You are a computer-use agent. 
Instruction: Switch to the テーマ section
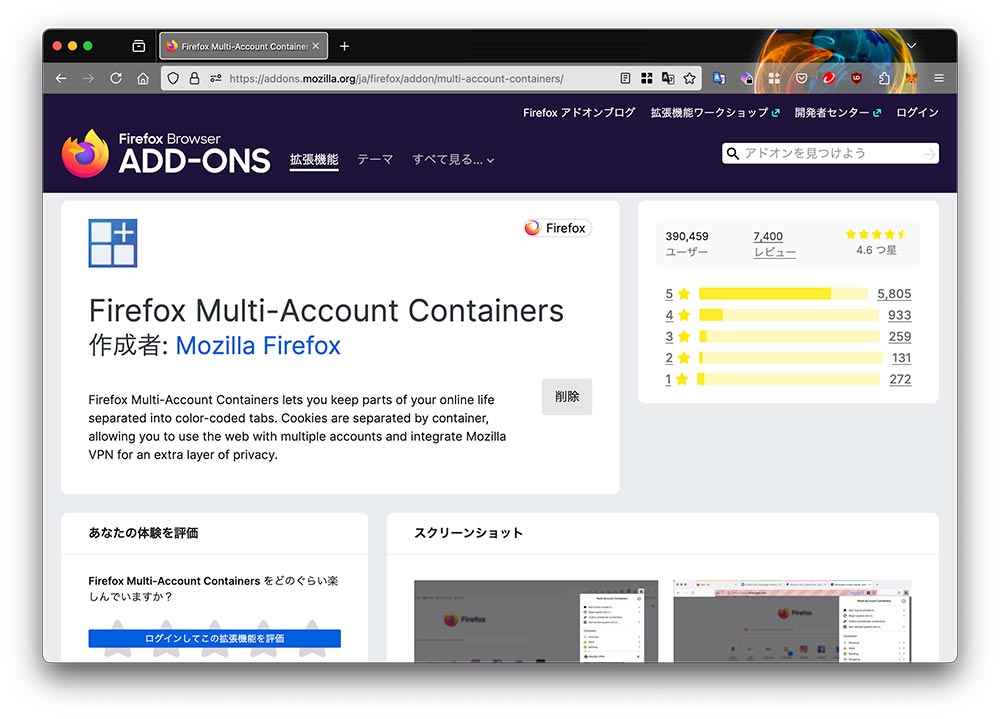[375, 159]
